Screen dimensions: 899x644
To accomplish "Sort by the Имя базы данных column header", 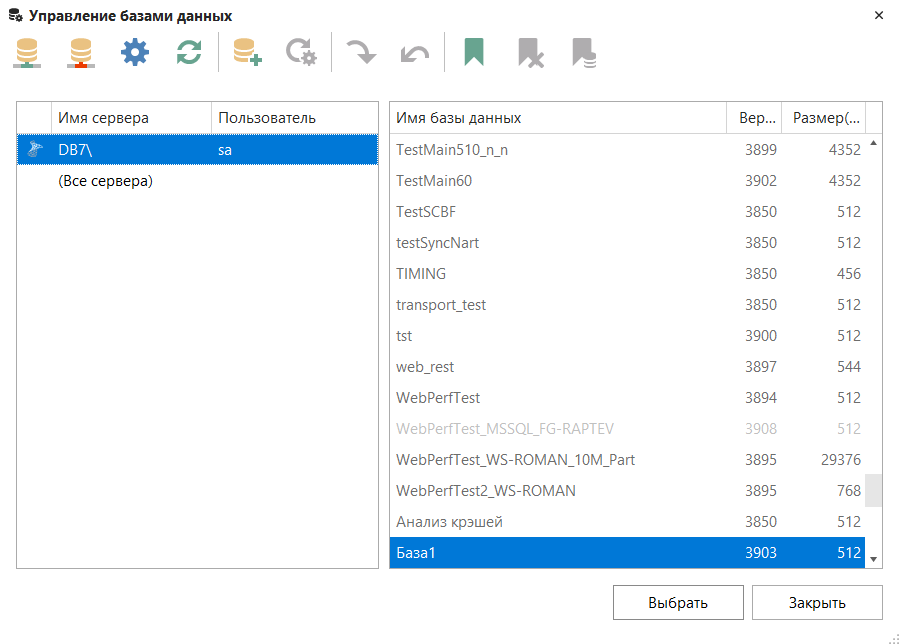I will [556, 118].
